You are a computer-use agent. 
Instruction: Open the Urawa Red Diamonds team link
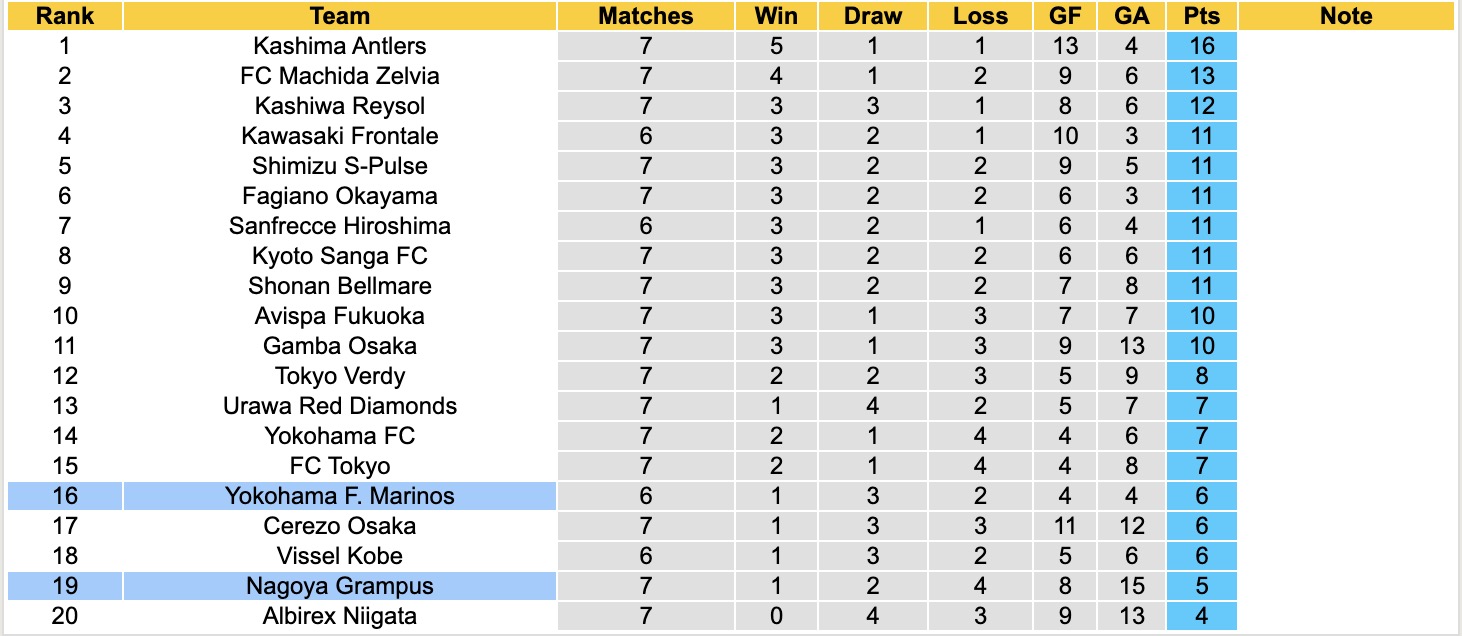(340, 406)
